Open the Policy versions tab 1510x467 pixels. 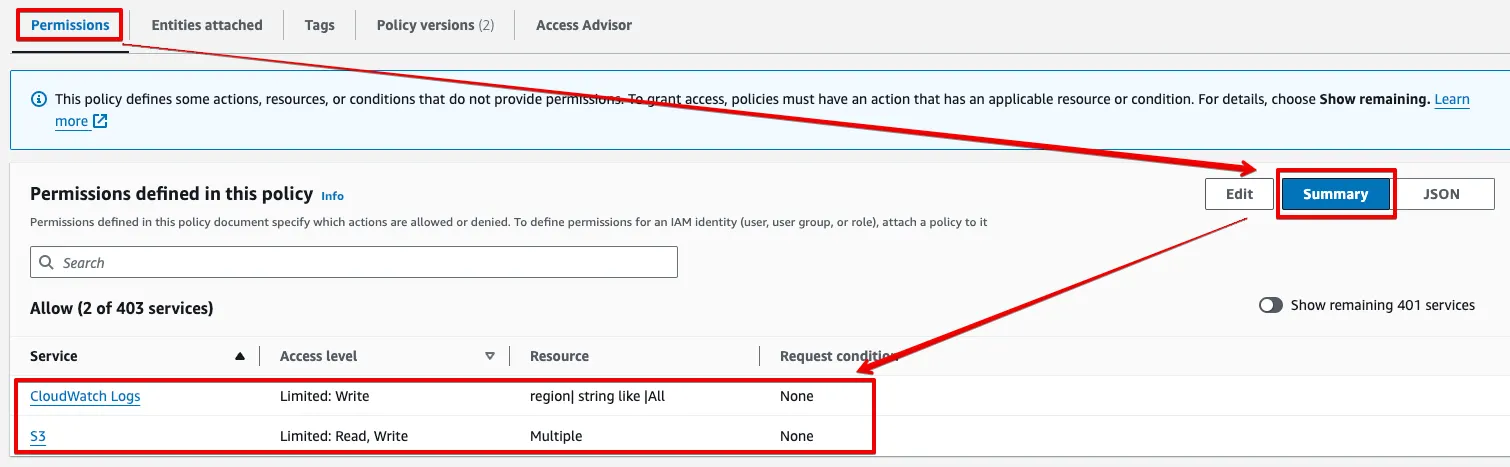coord(435,25)
